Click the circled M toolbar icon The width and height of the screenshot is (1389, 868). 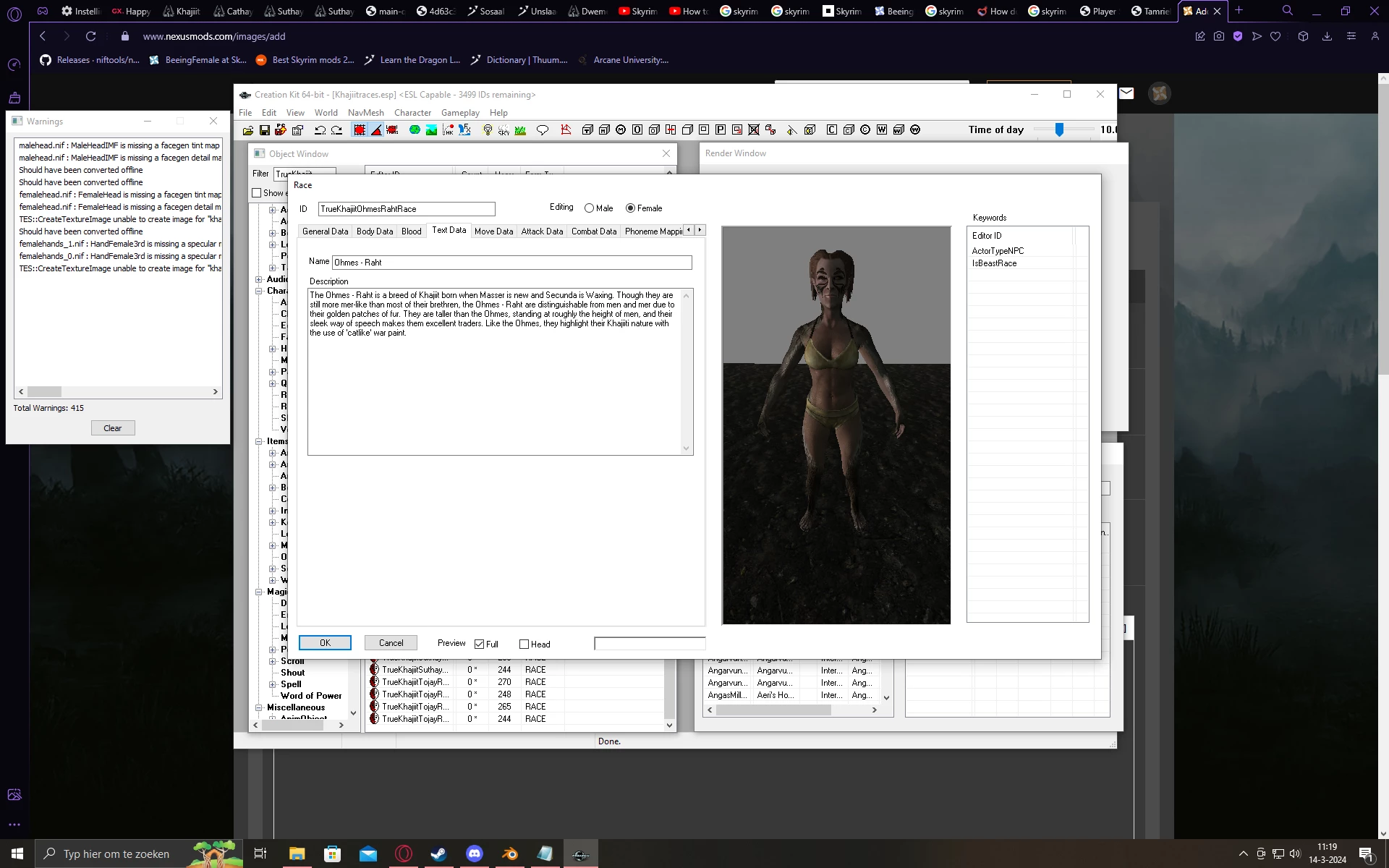click(621, 130)
